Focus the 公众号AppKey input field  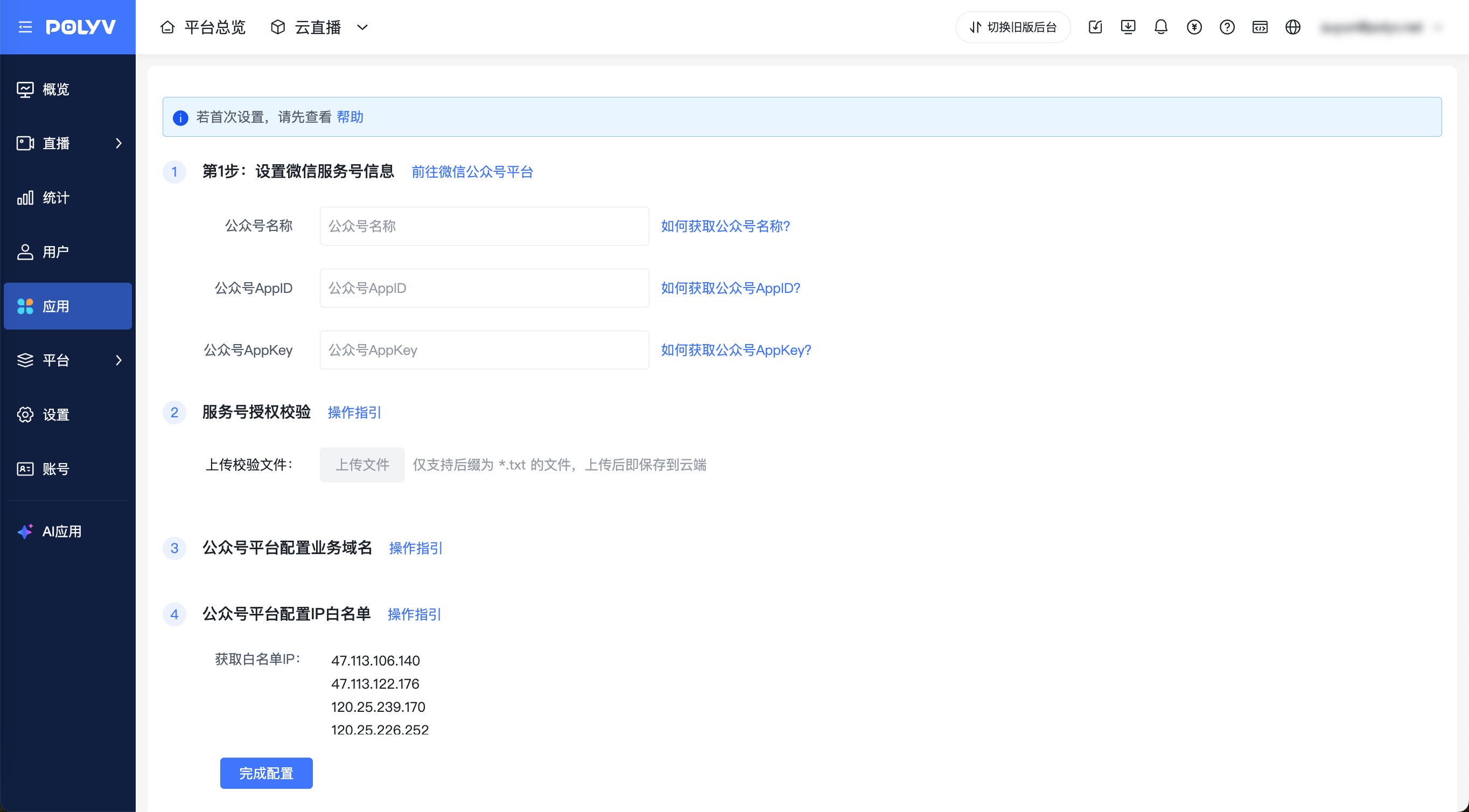(484, 350)
